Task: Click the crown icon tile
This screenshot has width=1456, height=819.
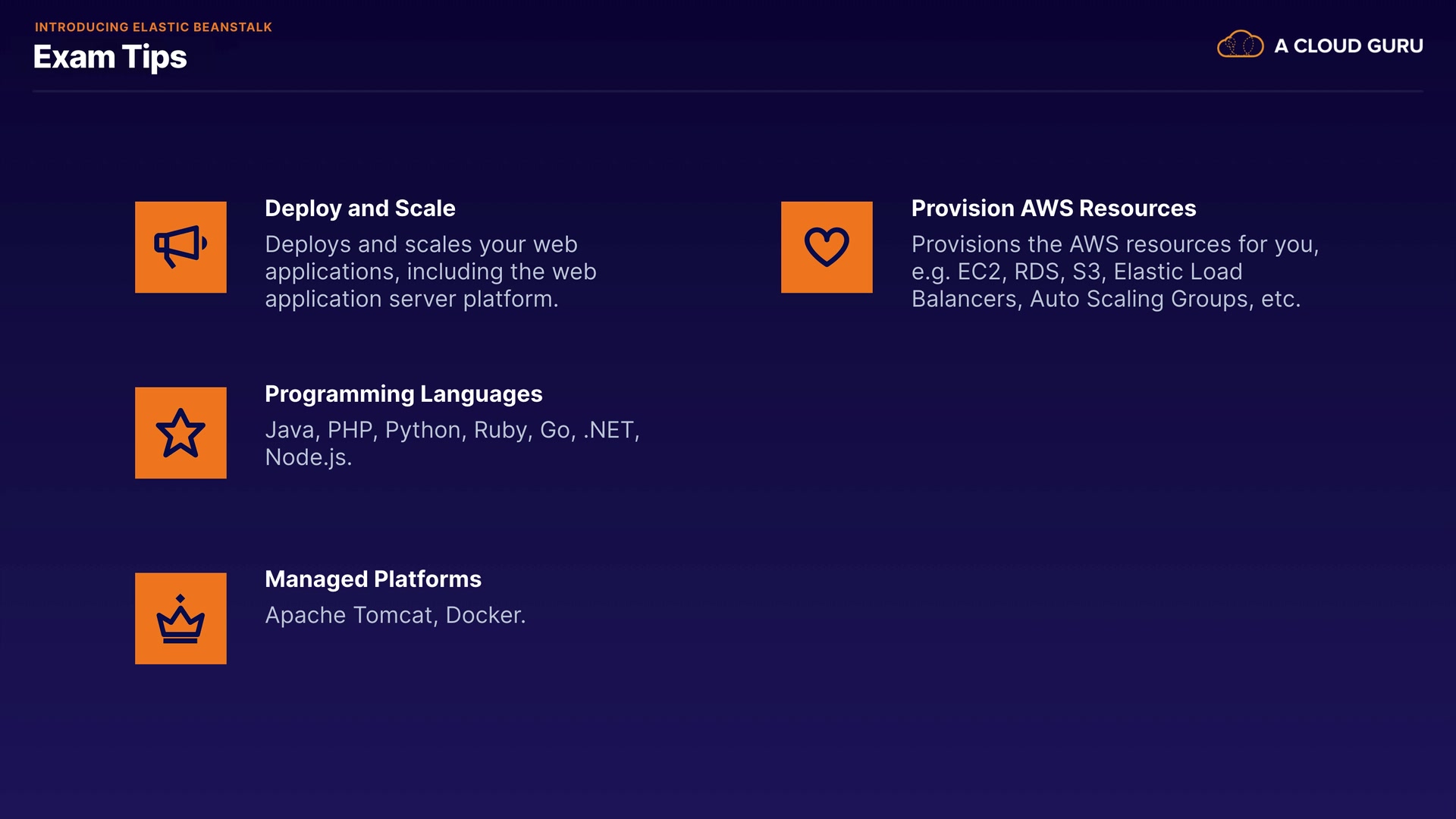Action: click(180, 619)
